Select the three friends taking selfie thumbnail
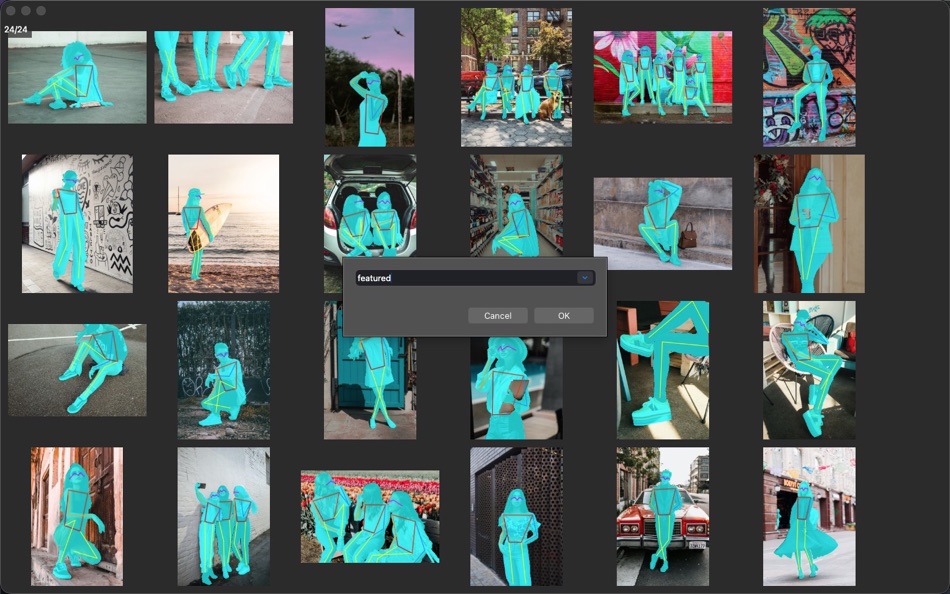 (x=224, y=516)
